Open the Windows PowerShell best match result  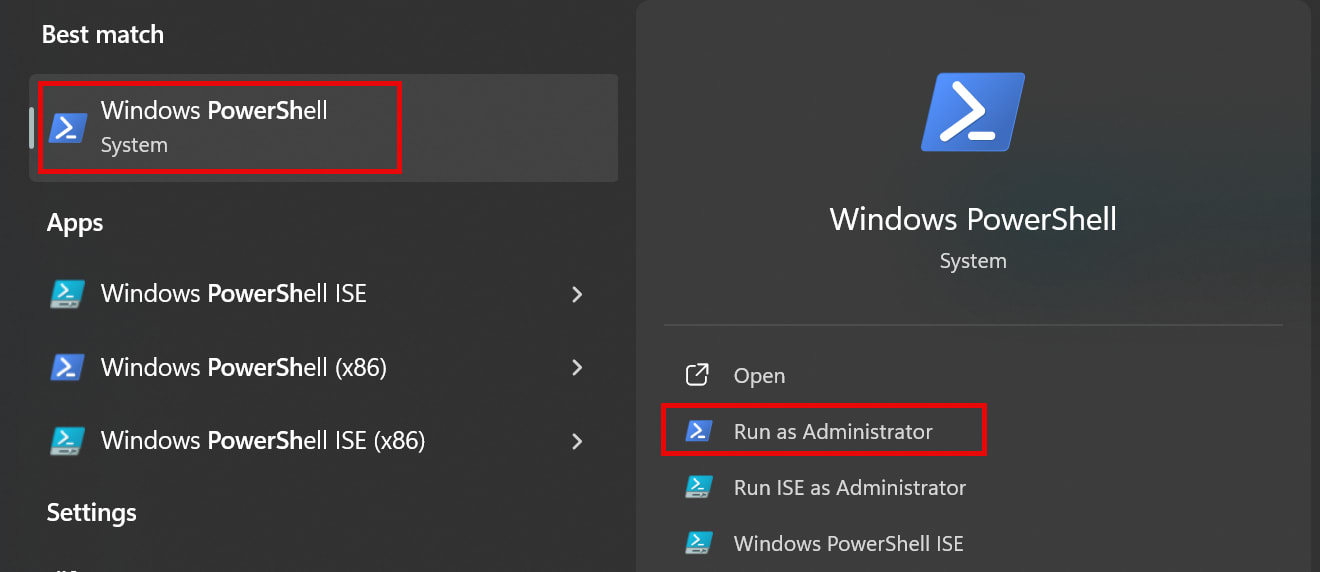(x=323, y=128)
